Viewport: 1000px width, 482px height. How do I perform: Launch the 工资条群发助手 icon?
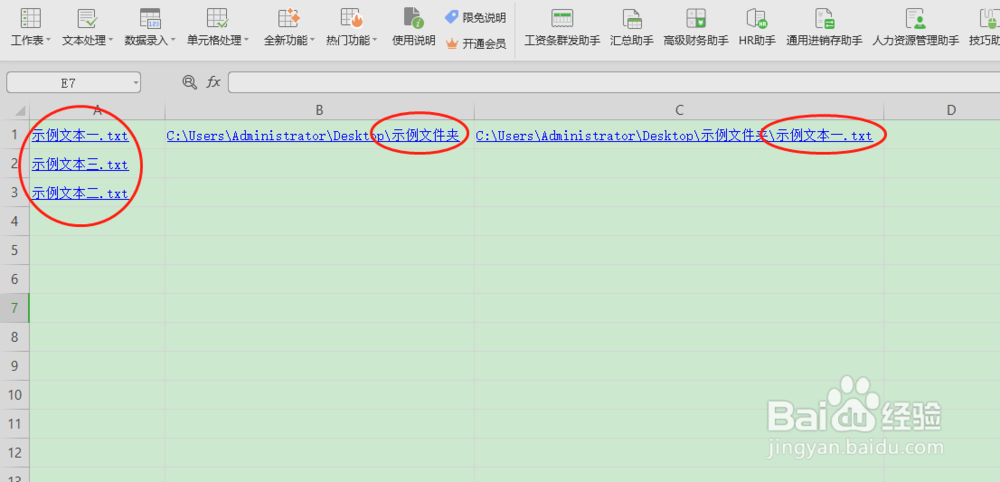(x=562, y=18)
